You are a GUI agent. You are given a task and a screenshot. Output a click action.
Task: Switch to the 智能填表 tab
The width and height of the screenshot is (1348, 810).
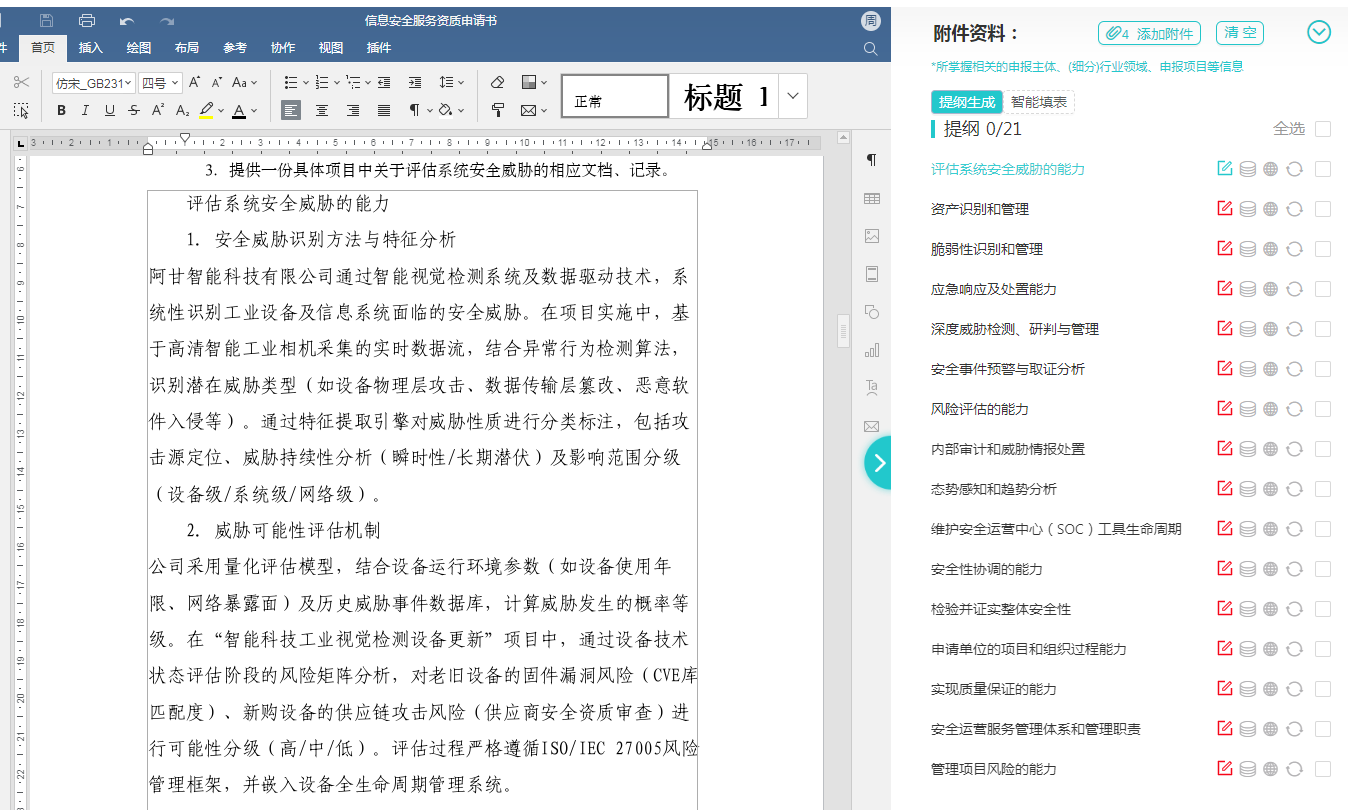(x=1038, y=102)
